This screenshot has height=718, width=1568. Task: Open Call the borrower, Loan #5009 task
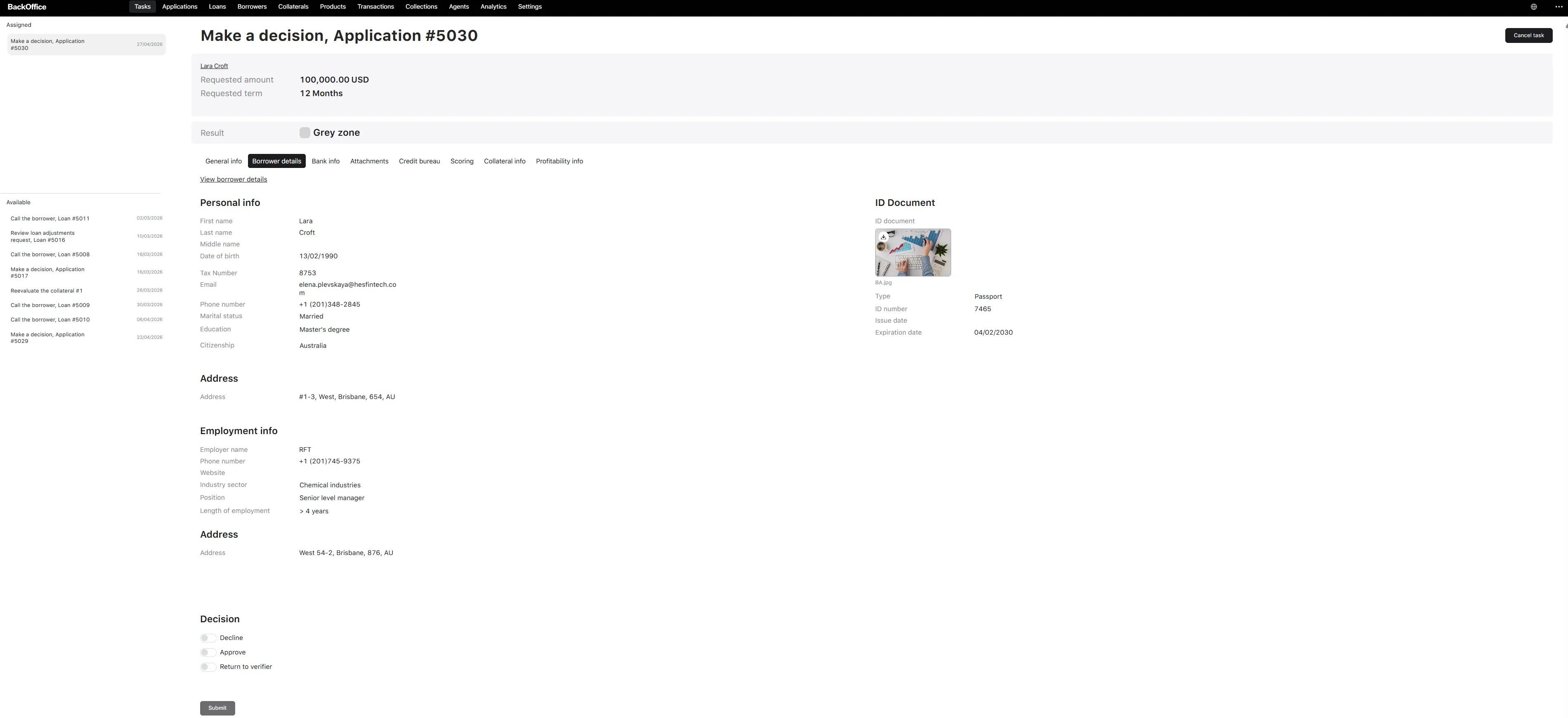point(86,305)
